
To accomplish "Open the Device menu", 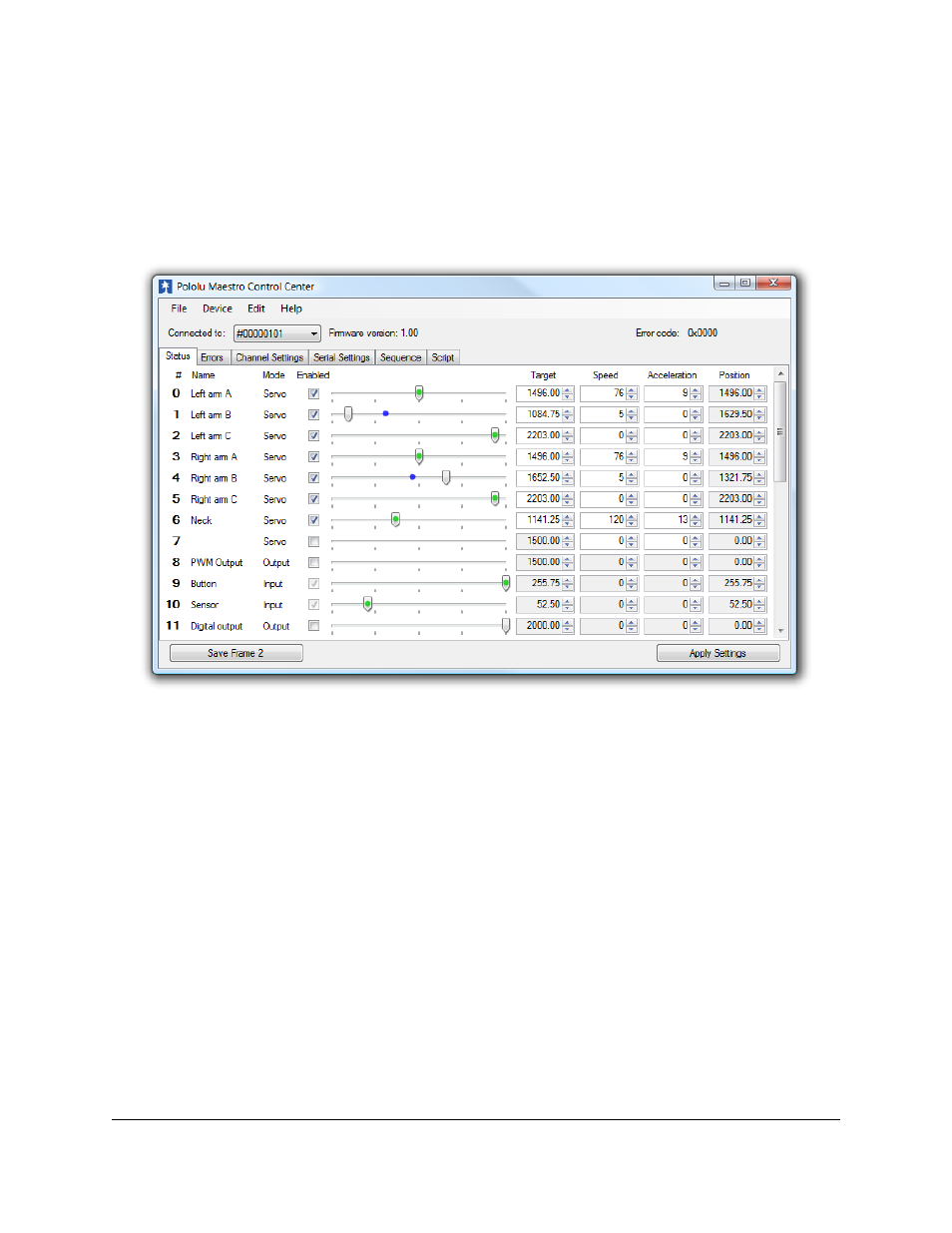I will coord(218,308).
